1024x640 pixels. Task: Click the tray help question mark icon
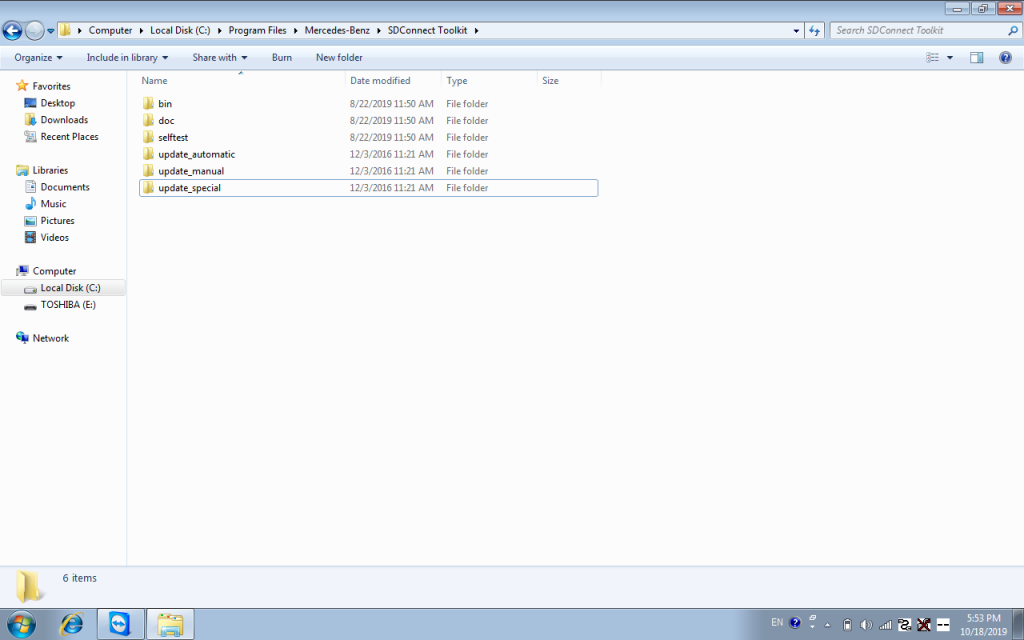795,623
